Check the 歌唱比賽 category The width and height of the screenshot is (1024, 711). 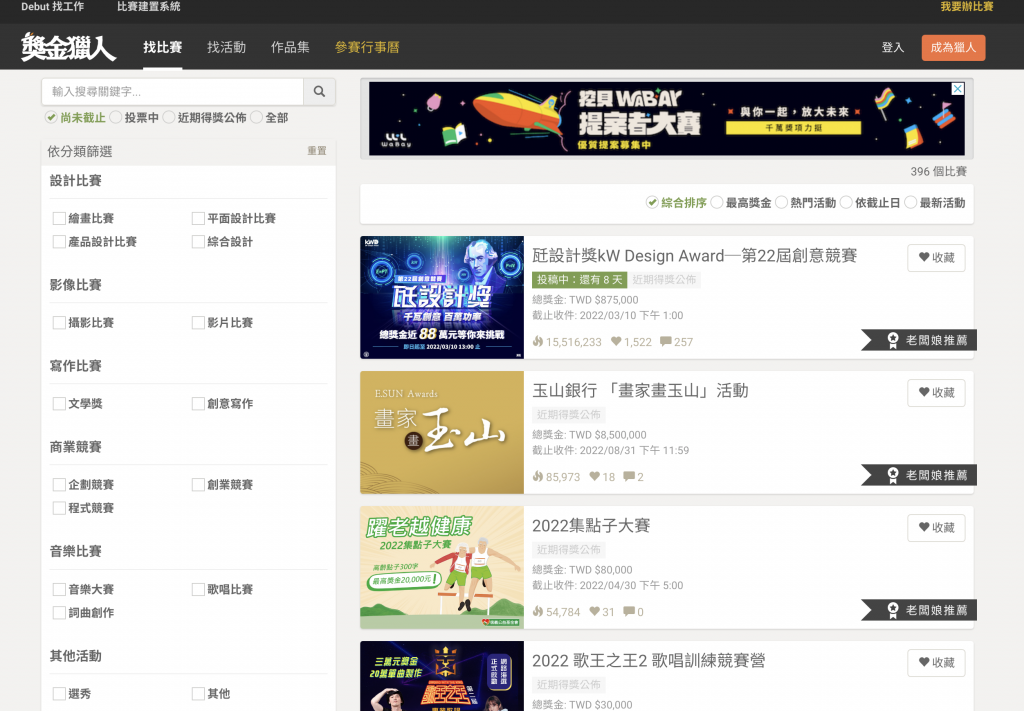point(199,589)
